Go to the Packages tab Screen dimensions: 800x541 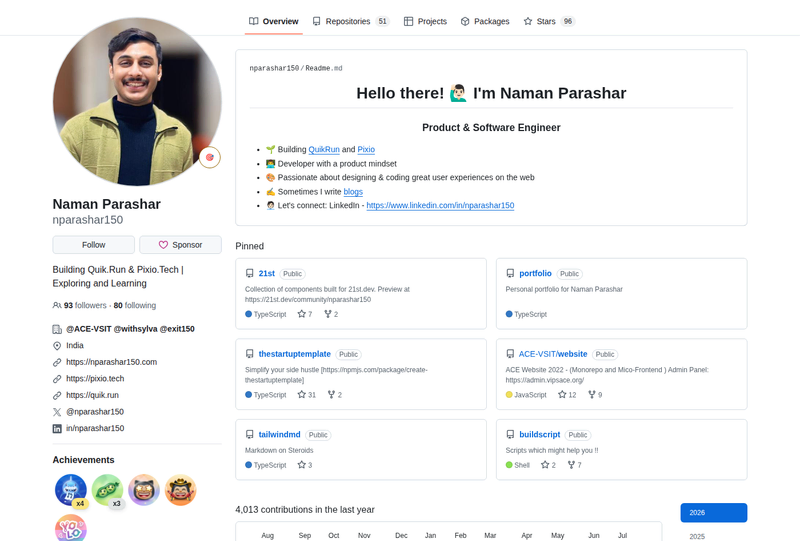485,21
